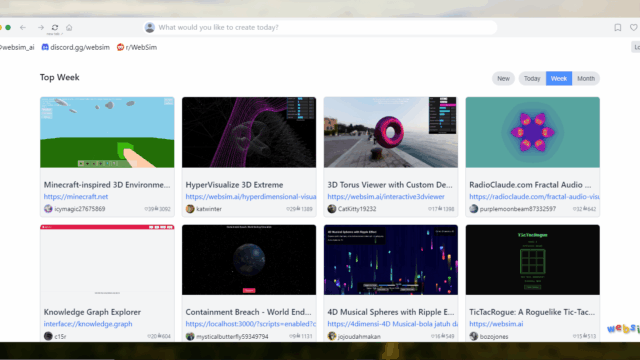Click username icymagic27675869
The image size is (640, 360).
click(80, 209)
